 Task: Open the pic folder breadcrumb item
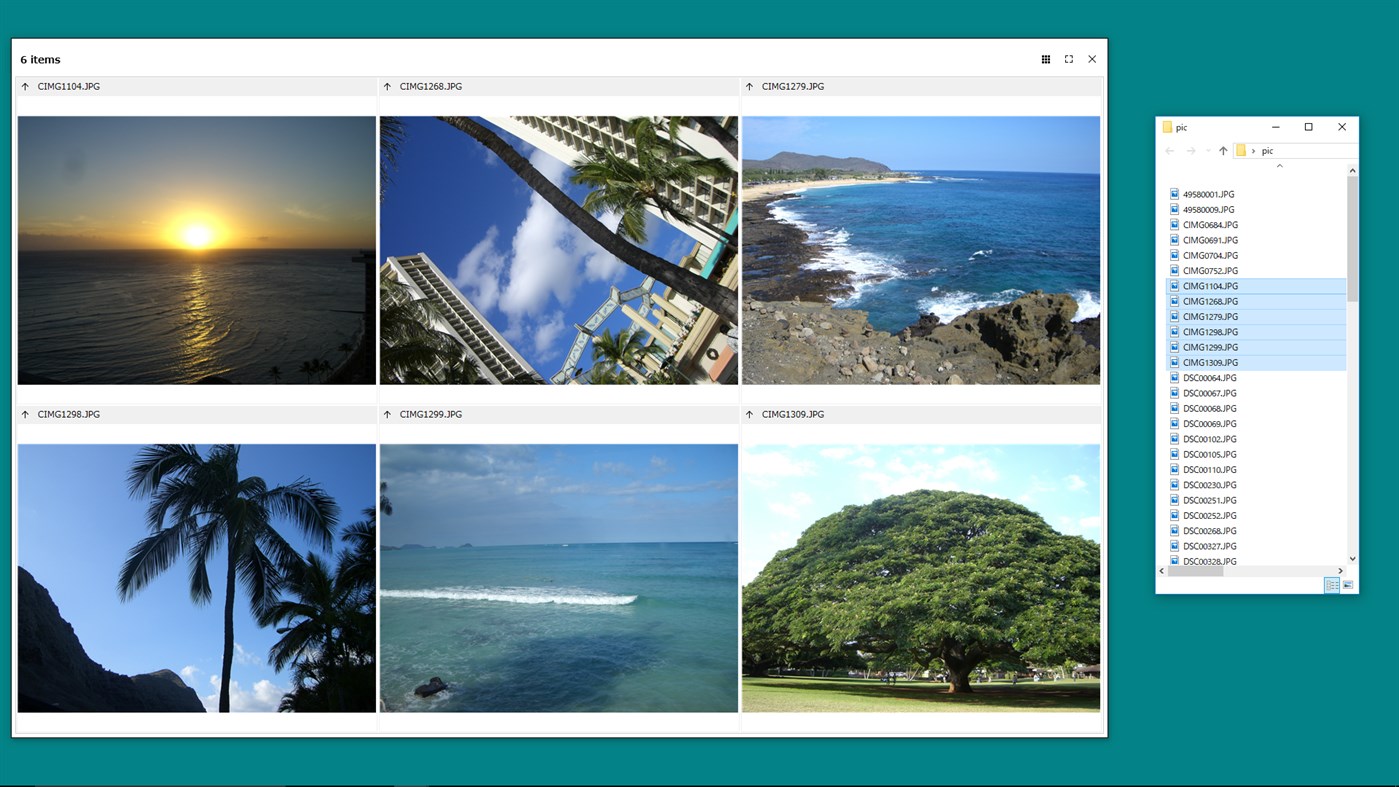pos(1267,150)
